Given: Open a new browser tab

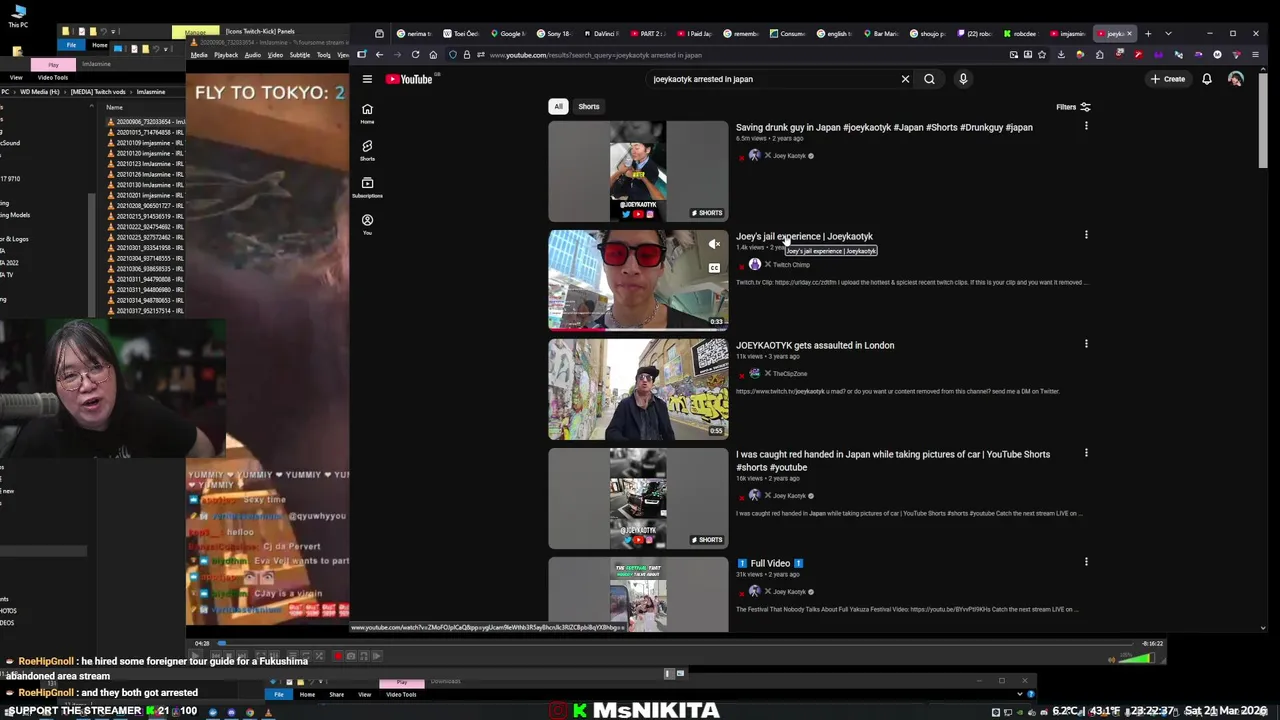Looking at the screenshot, I should pyautogui.click(x=1148, y=33).
